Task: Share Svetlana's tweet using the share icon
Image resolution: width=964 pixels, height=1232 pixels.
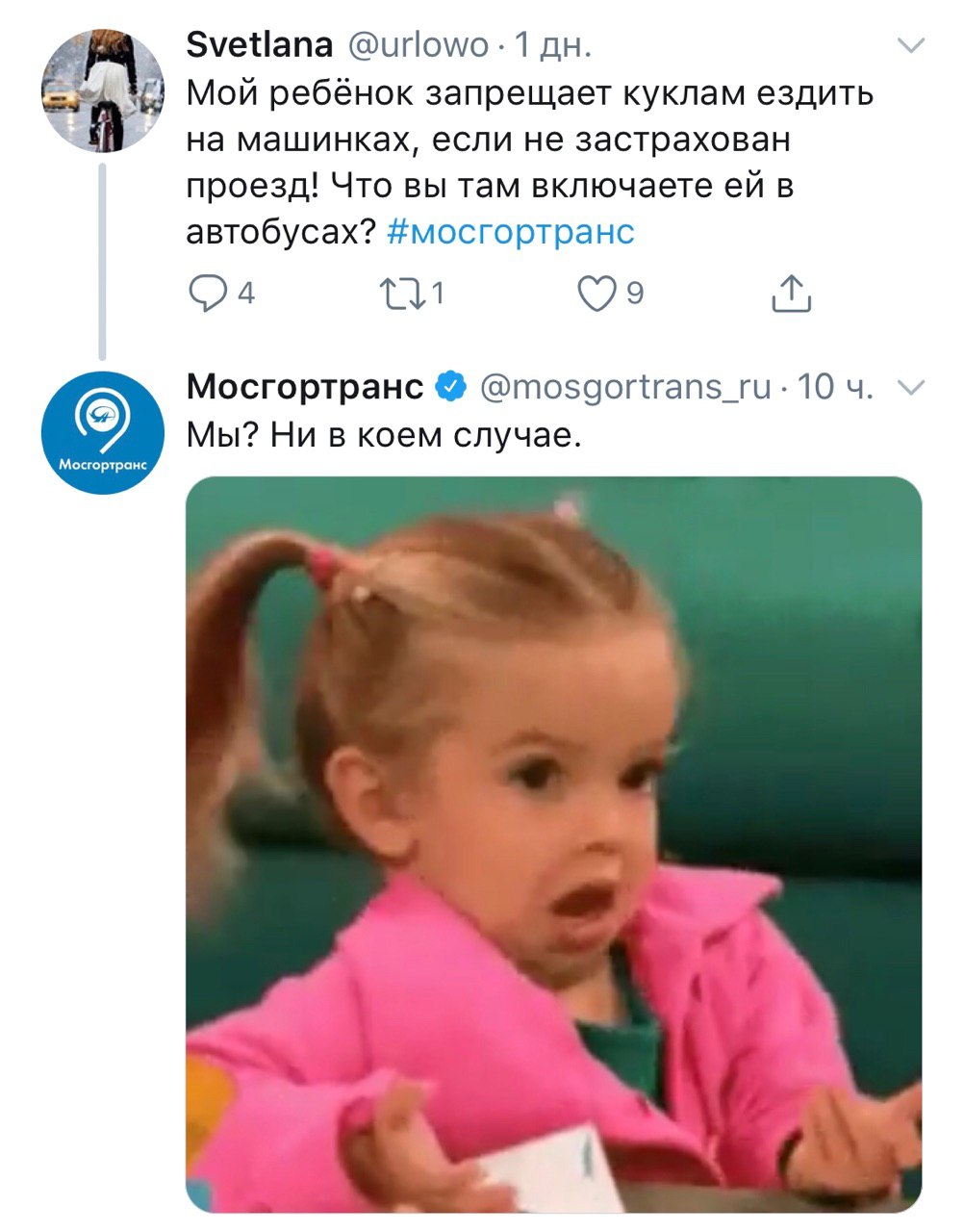Action: 791,294
